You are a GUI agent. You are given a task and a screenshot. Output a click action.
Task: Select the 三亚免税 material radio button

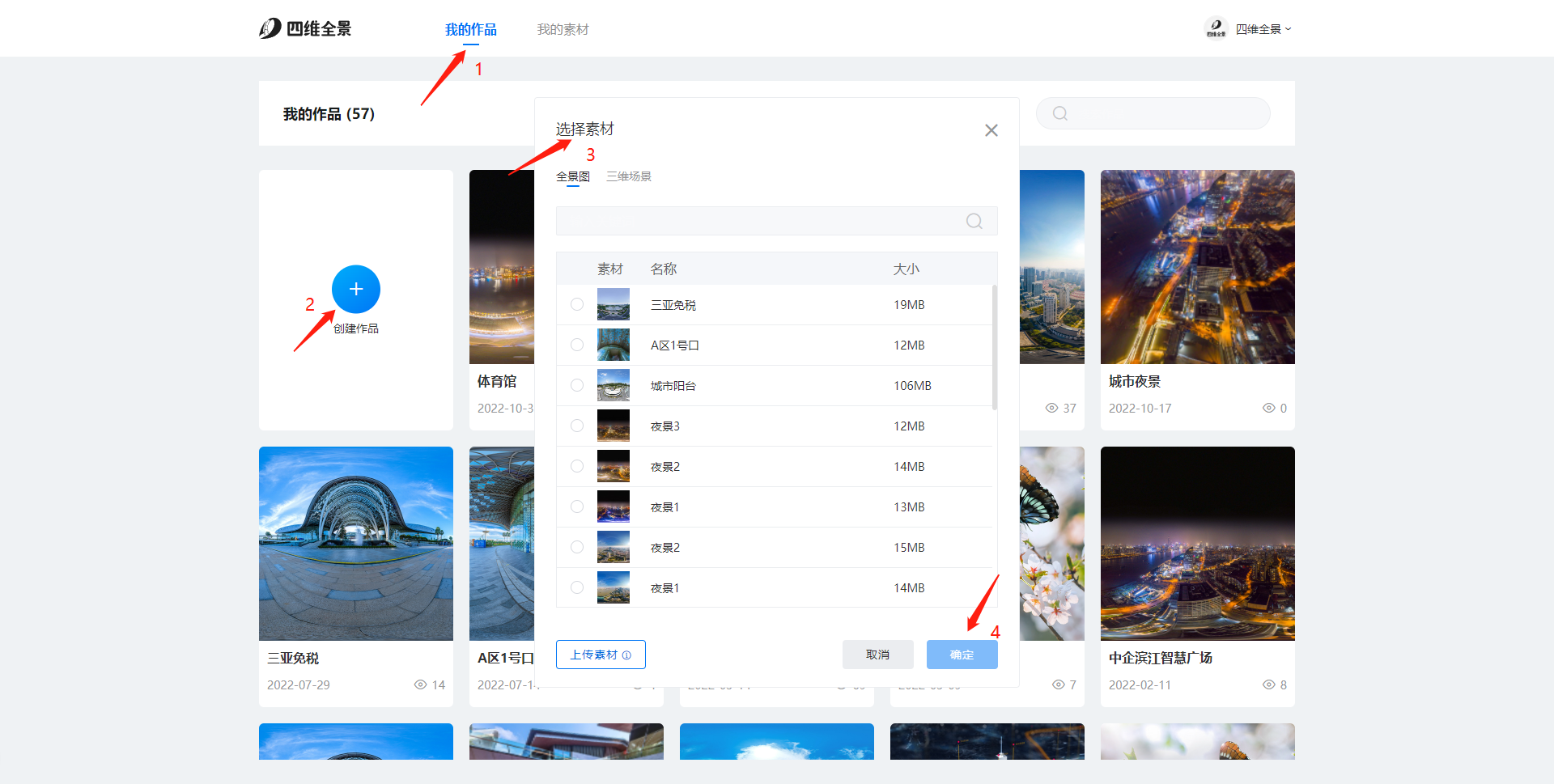pyautogui.click(x=577, y=305)
